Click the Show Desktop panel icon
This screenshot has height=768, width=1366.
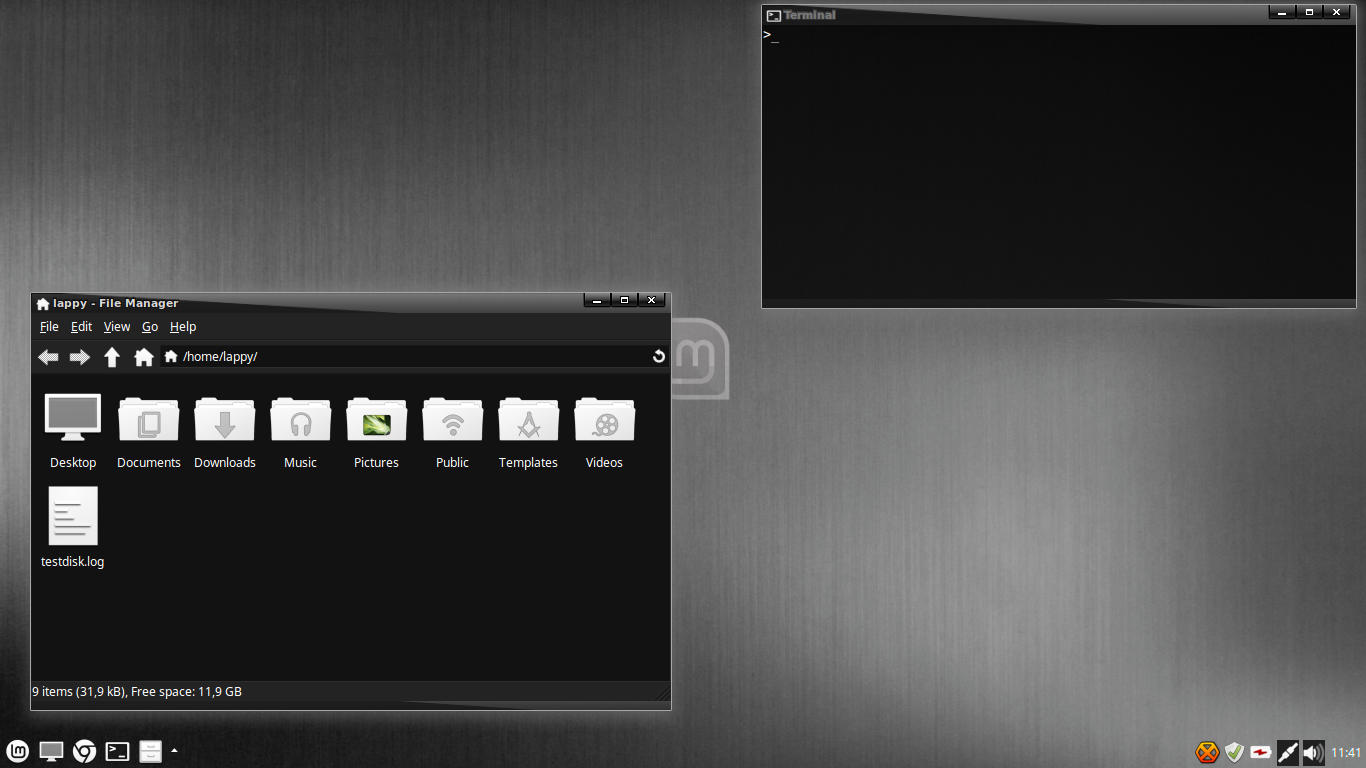(51, 751)
